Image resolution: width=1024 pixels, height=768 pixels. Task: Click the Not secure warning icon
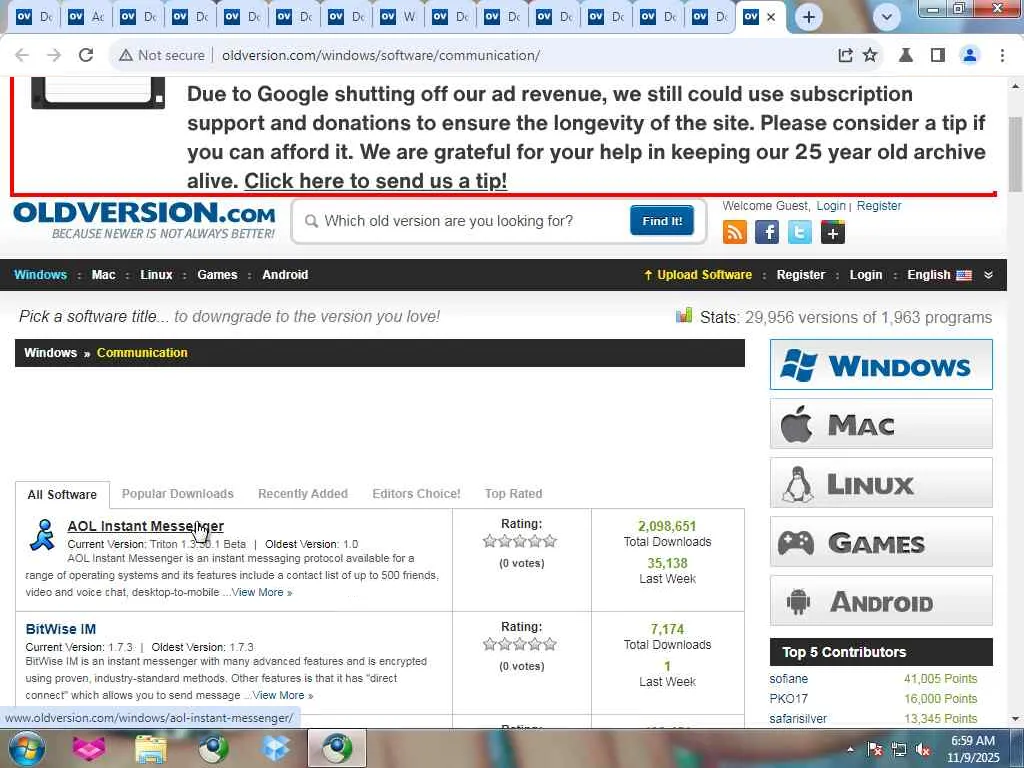pos(125,56)
